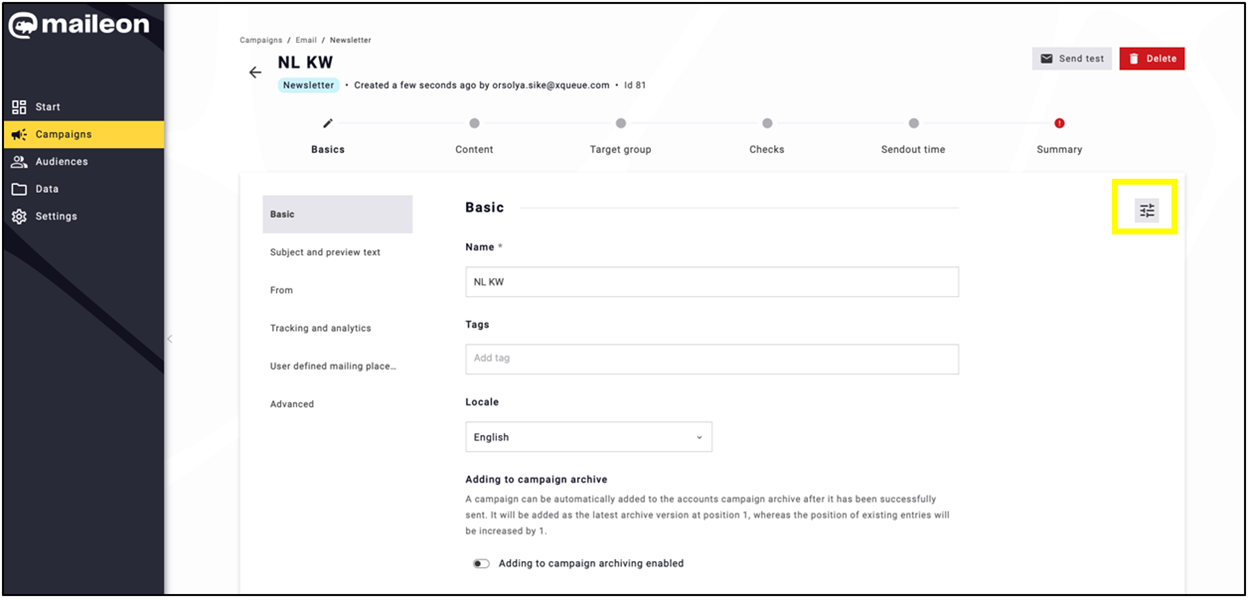Open the Data section icon
The height and width of the screenshot is (600, 1248).
(17, 188)
